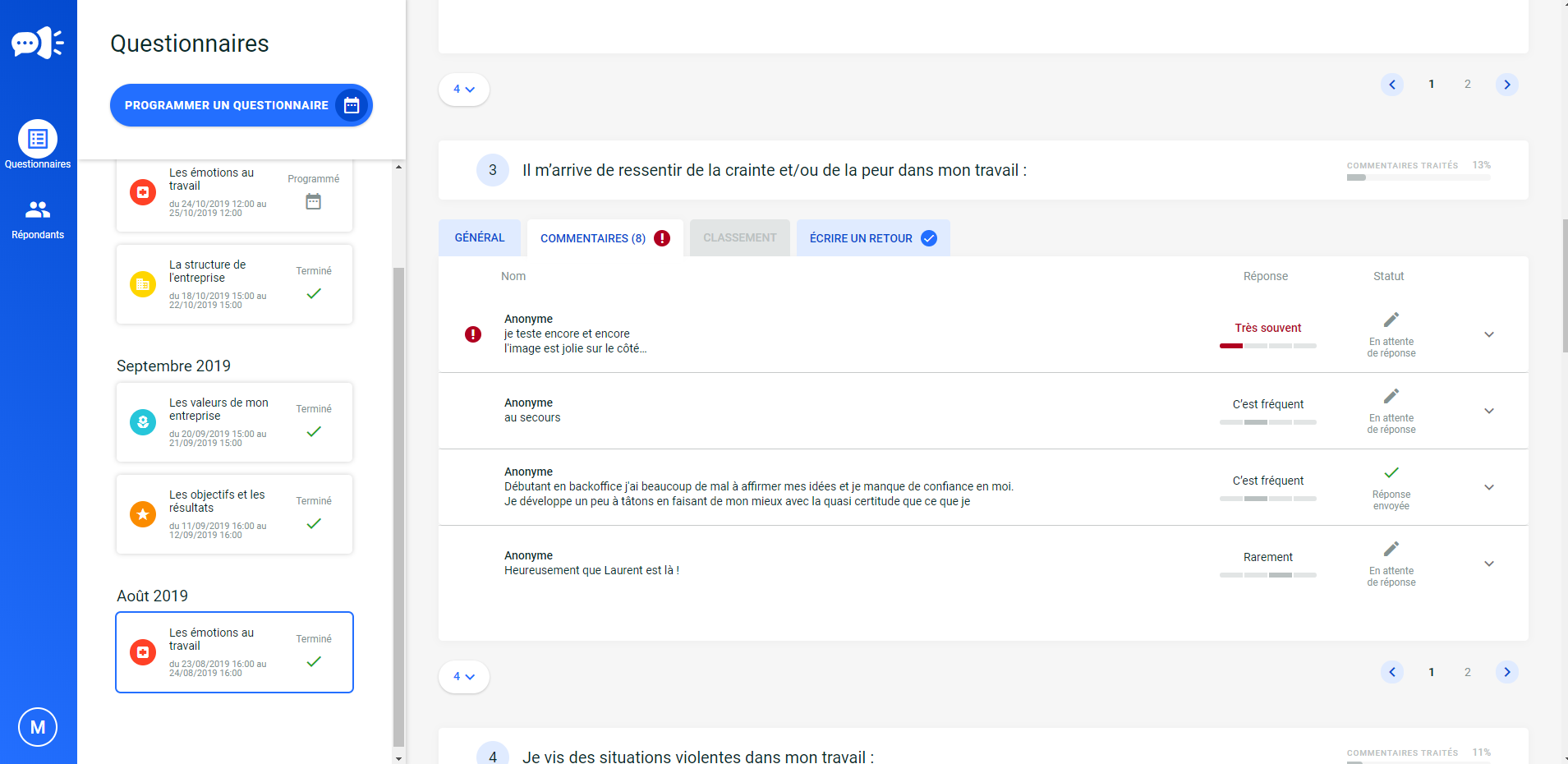Click the calendar icon in Programmer button

pyautogui.click(x=352, y=105)
